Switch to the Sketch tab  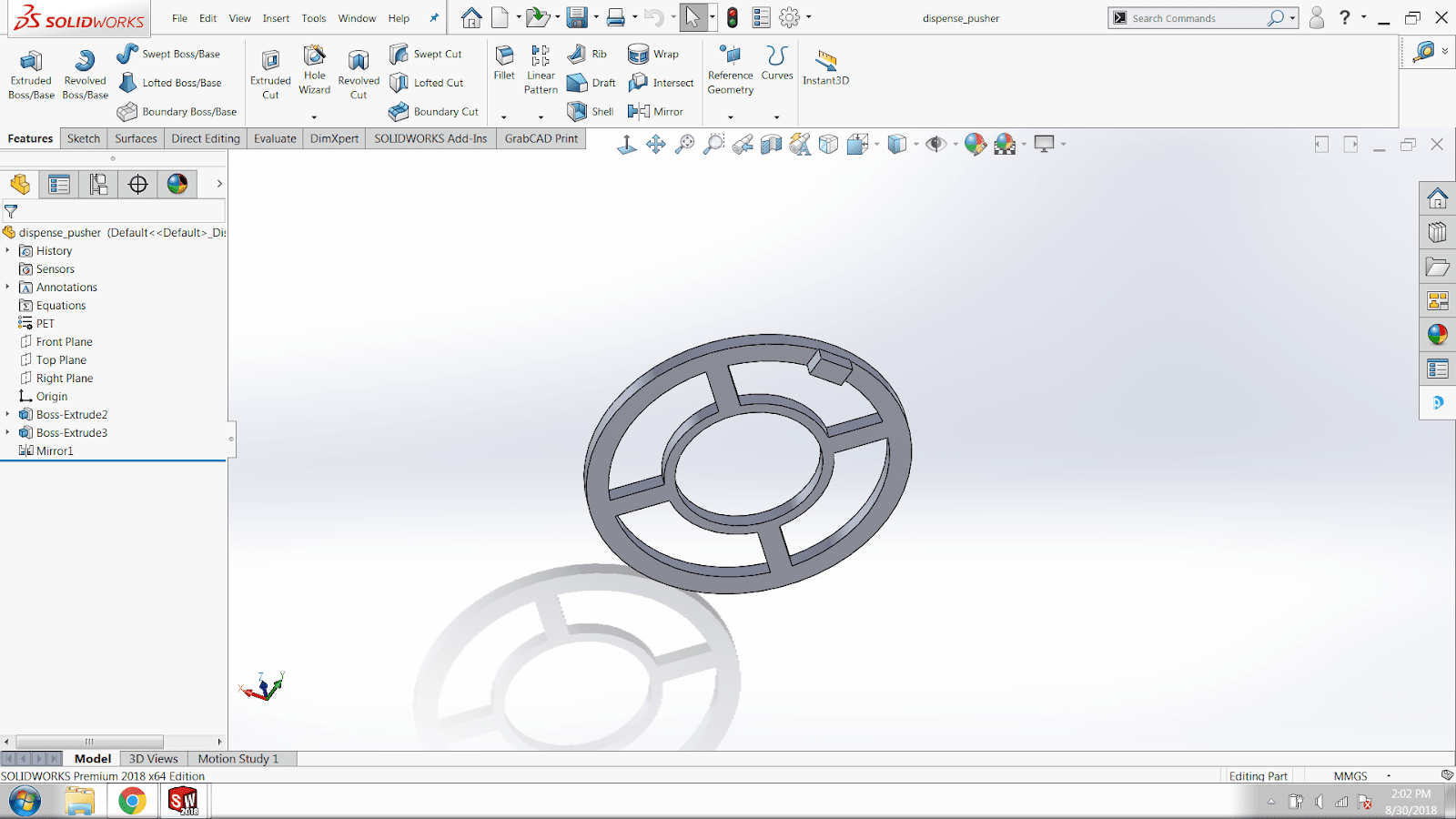point(84,138)
